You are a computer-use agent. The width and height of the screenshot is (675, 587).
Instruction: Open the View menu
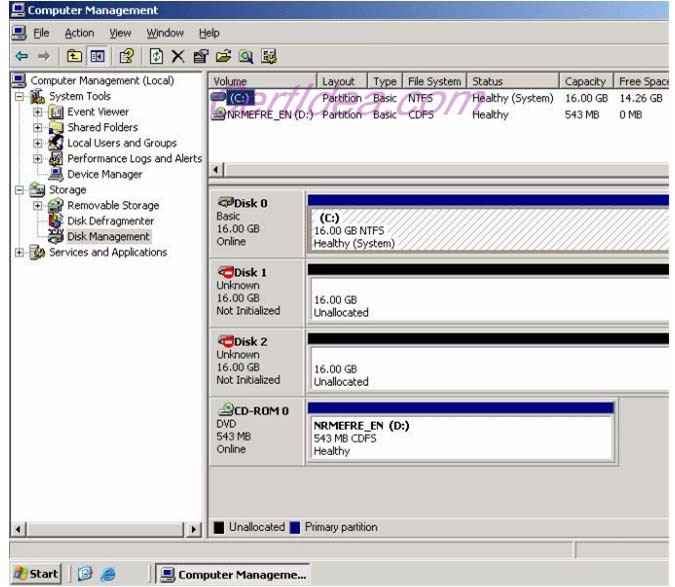[x=120, y=33]
